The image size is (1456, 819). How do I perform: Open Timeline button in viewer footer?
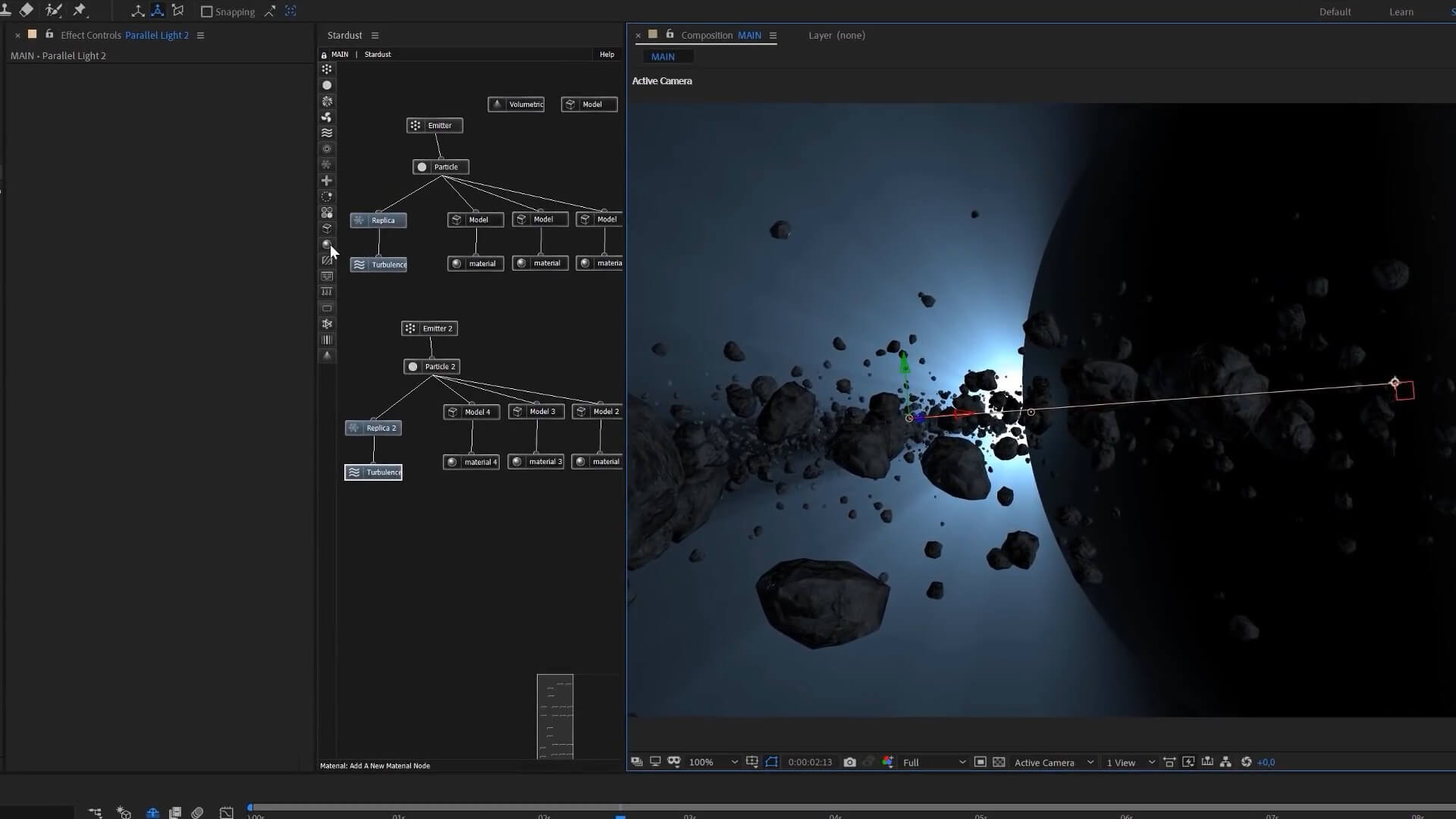coord(1207,762)
